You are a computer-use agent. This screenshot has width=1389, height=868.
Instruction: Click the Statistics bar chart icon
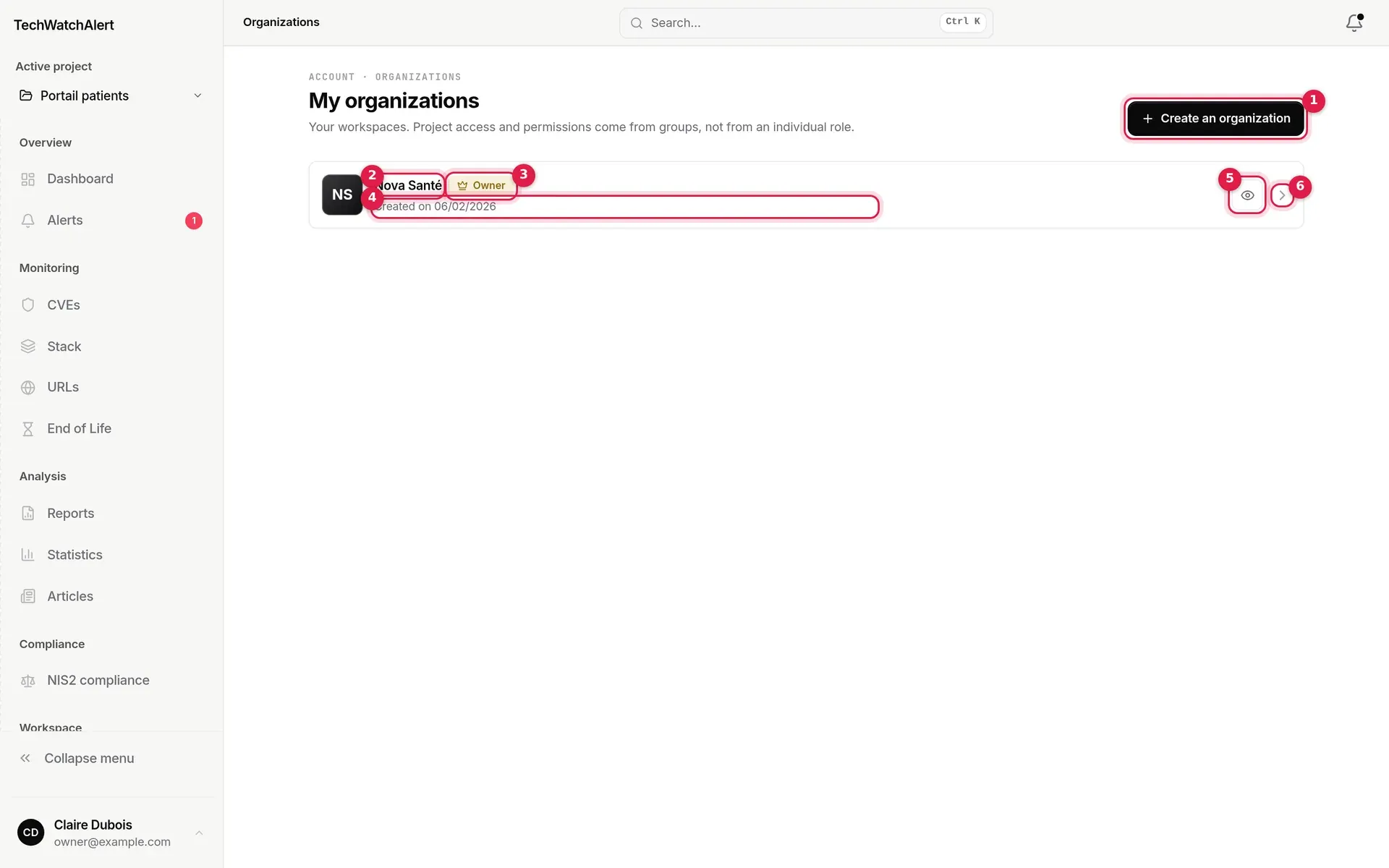(28, 555)
